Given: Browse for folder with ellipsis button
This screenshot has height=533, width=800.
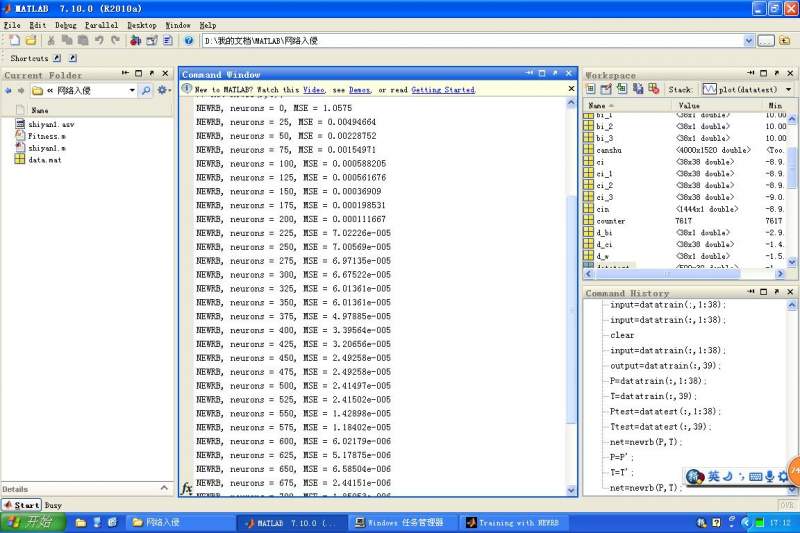Looking at the screenshot, I should pos(766,41).
